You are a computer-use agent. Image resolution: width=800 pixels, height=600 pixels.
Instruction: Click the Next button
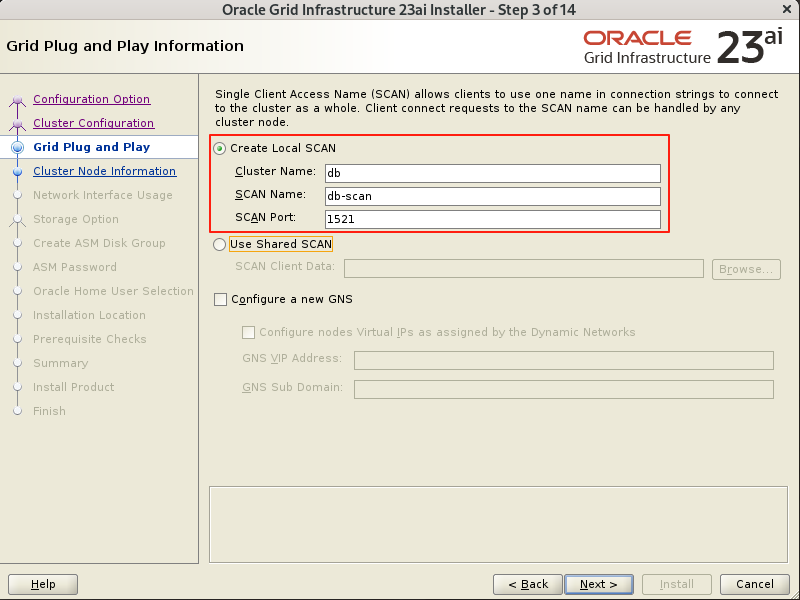pyautogui.click(x=598, y=584)
